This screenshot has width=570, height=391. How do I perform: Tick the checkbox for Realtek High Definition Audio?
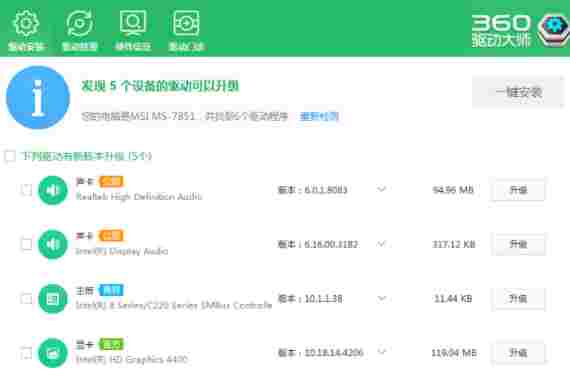coord(26,190)
